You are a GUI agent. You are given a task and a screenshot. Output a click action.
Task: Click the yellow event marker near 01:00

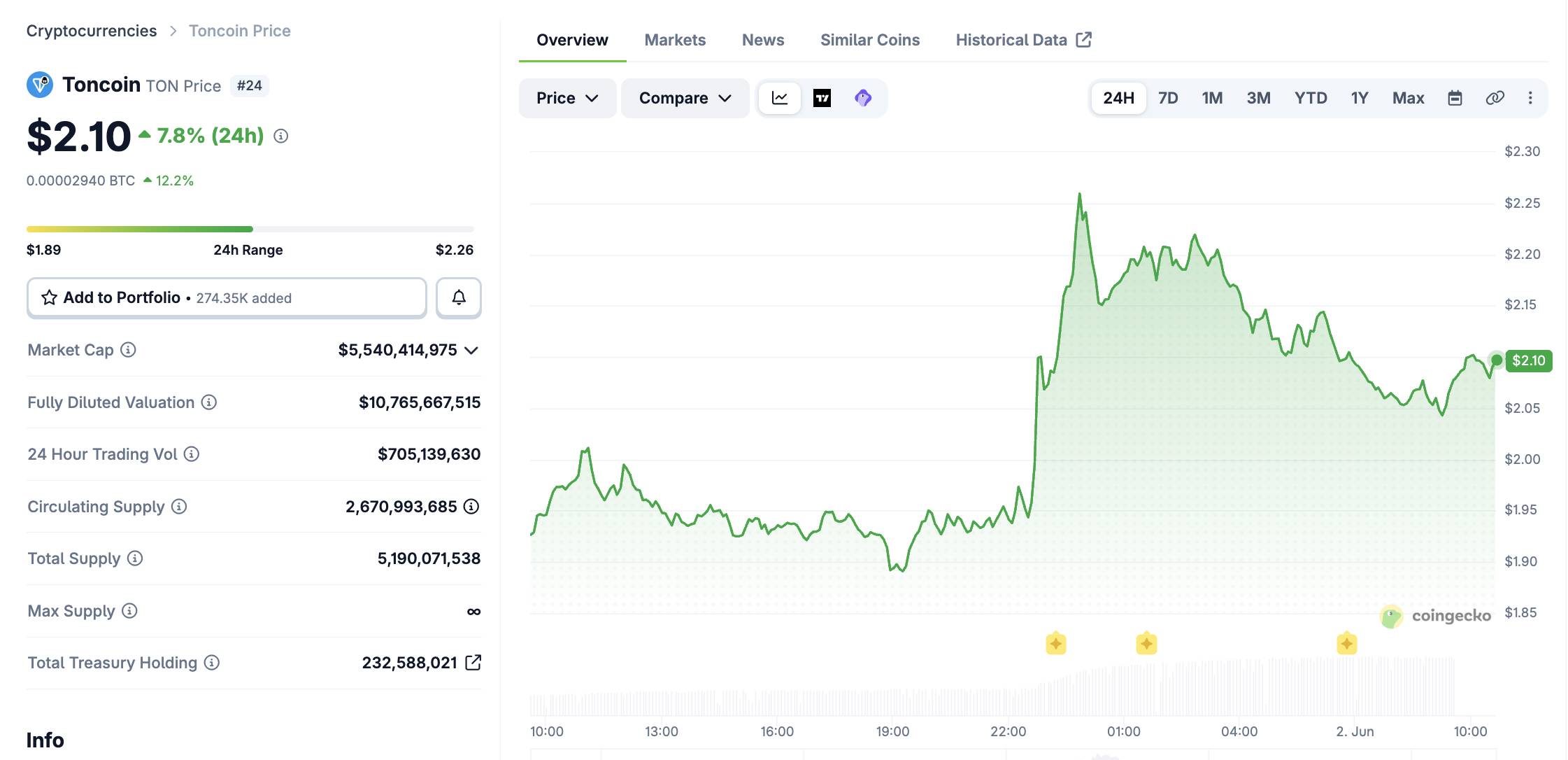click(x=1146, y=643)
